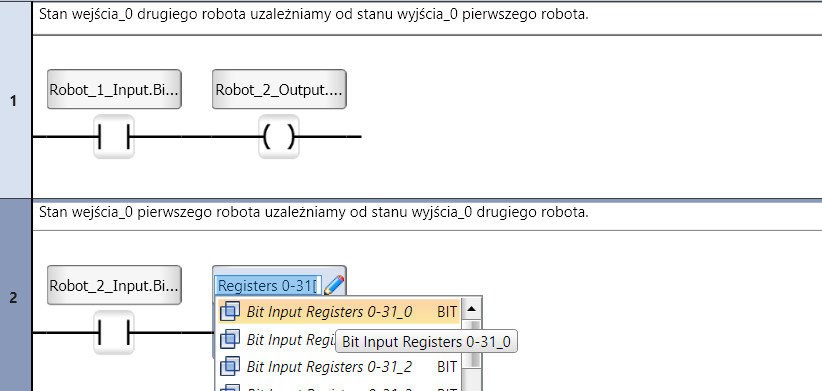Click the pencil edit icon beside Registers field
This screenshot has width=822, height=391.
[333, 286]
